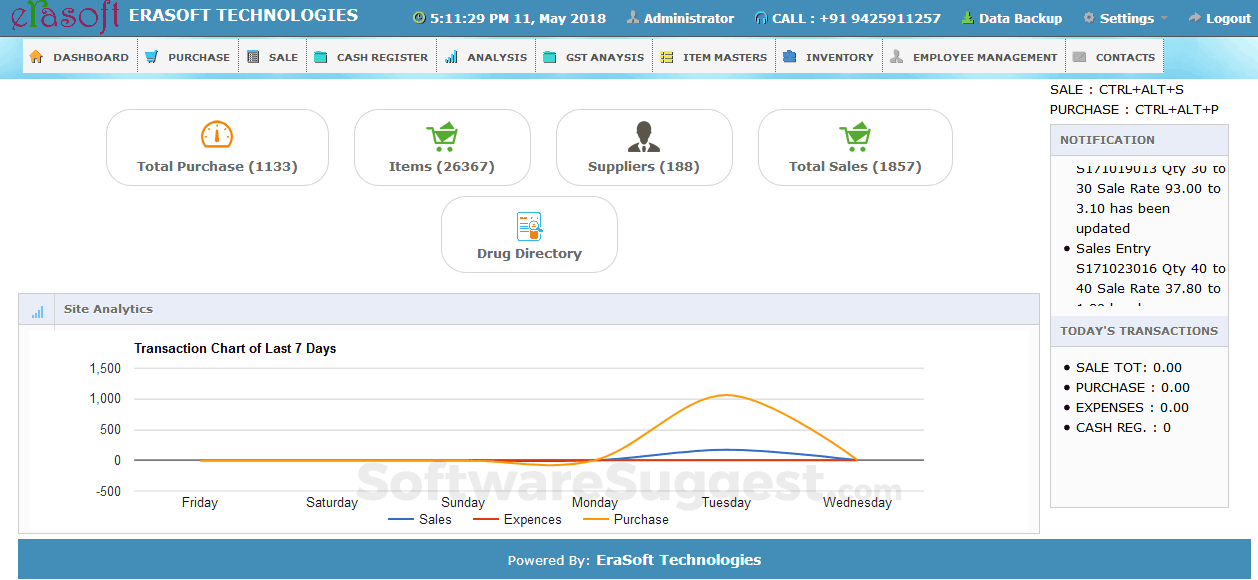Open the Inventory menu
The height and width of the screenshot is (580, 1258).
point(828,57)
